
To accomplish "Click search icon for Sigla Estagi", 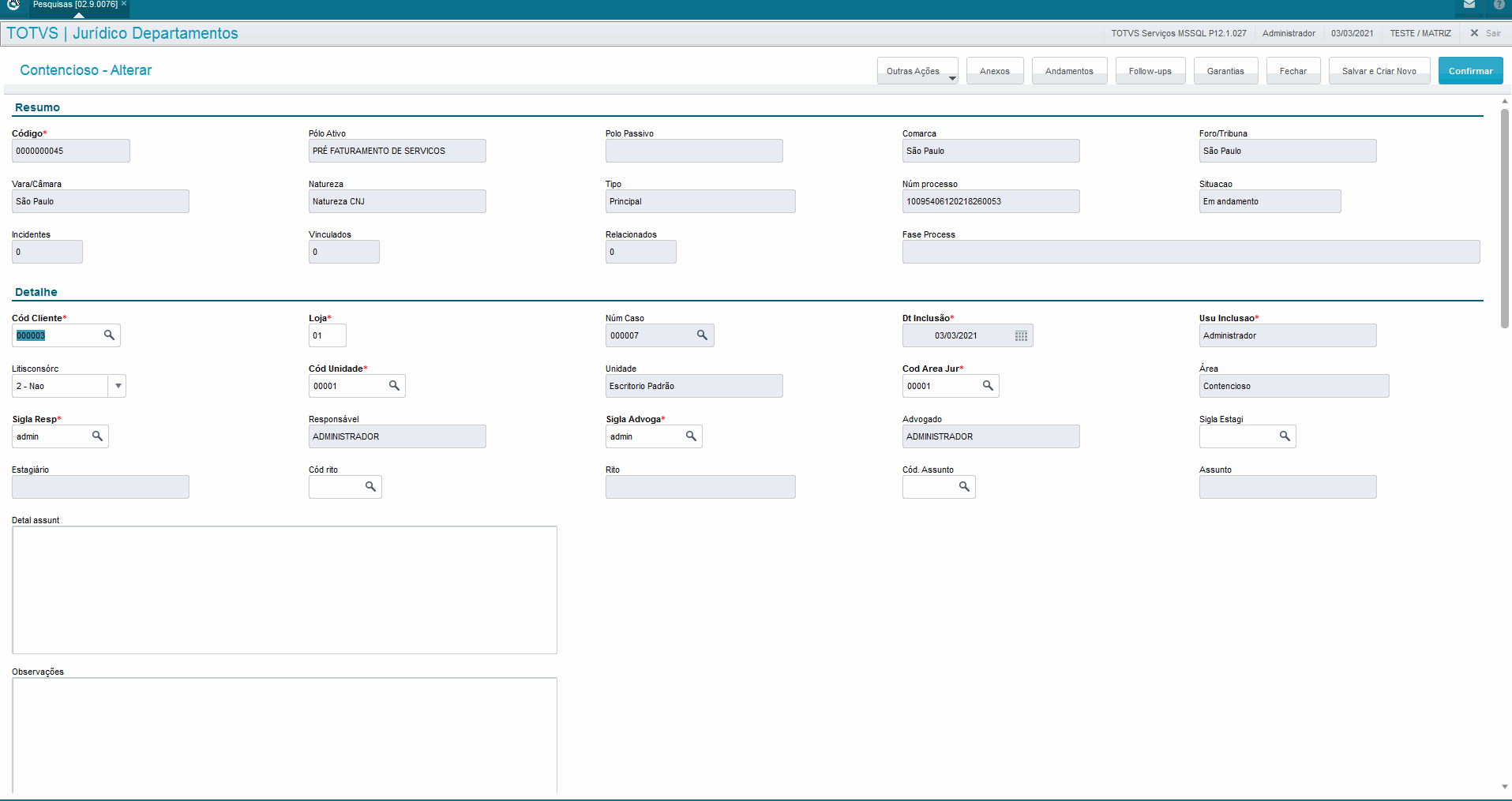I will coord(1285,436).
